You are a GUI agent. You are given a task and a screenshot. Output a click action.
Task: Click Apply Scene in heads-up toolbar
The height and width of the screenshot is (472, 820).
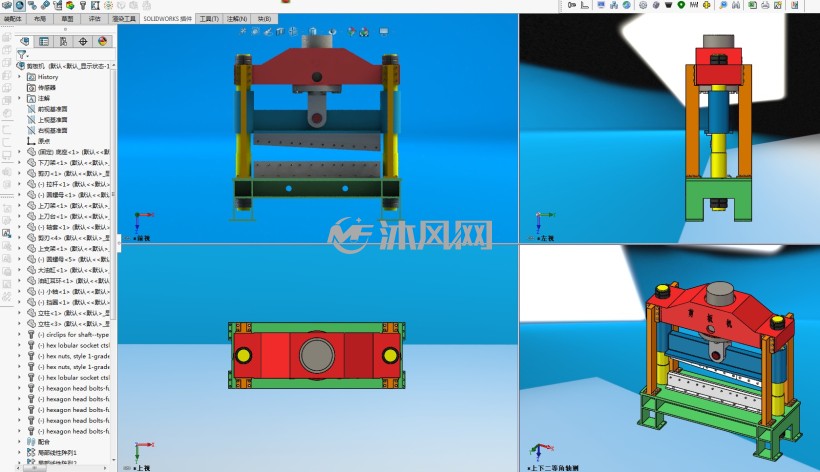[364, 32]
